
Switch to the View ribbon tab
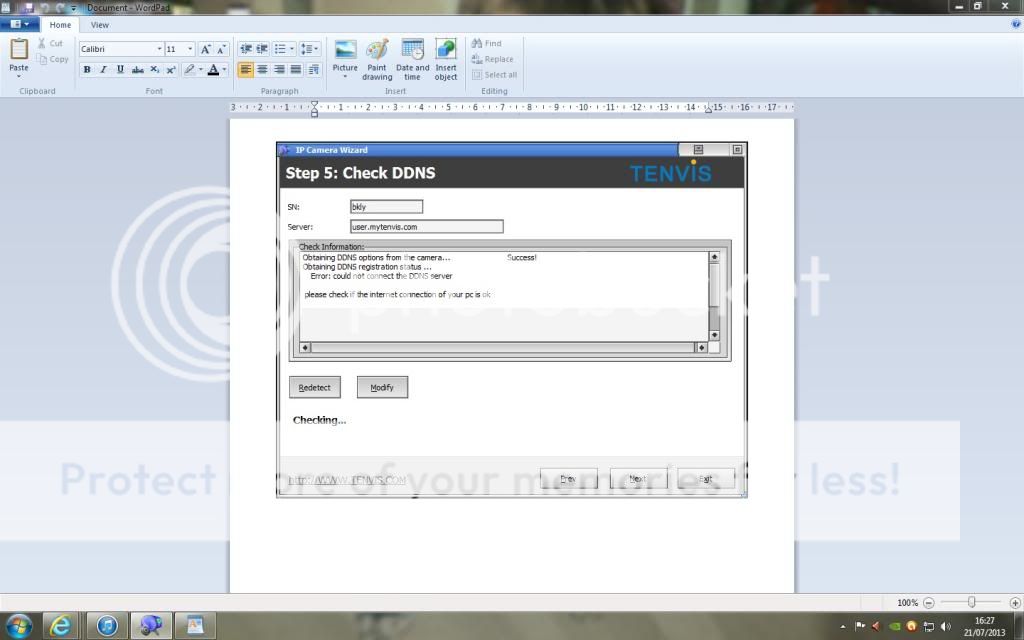pos(100,25)
